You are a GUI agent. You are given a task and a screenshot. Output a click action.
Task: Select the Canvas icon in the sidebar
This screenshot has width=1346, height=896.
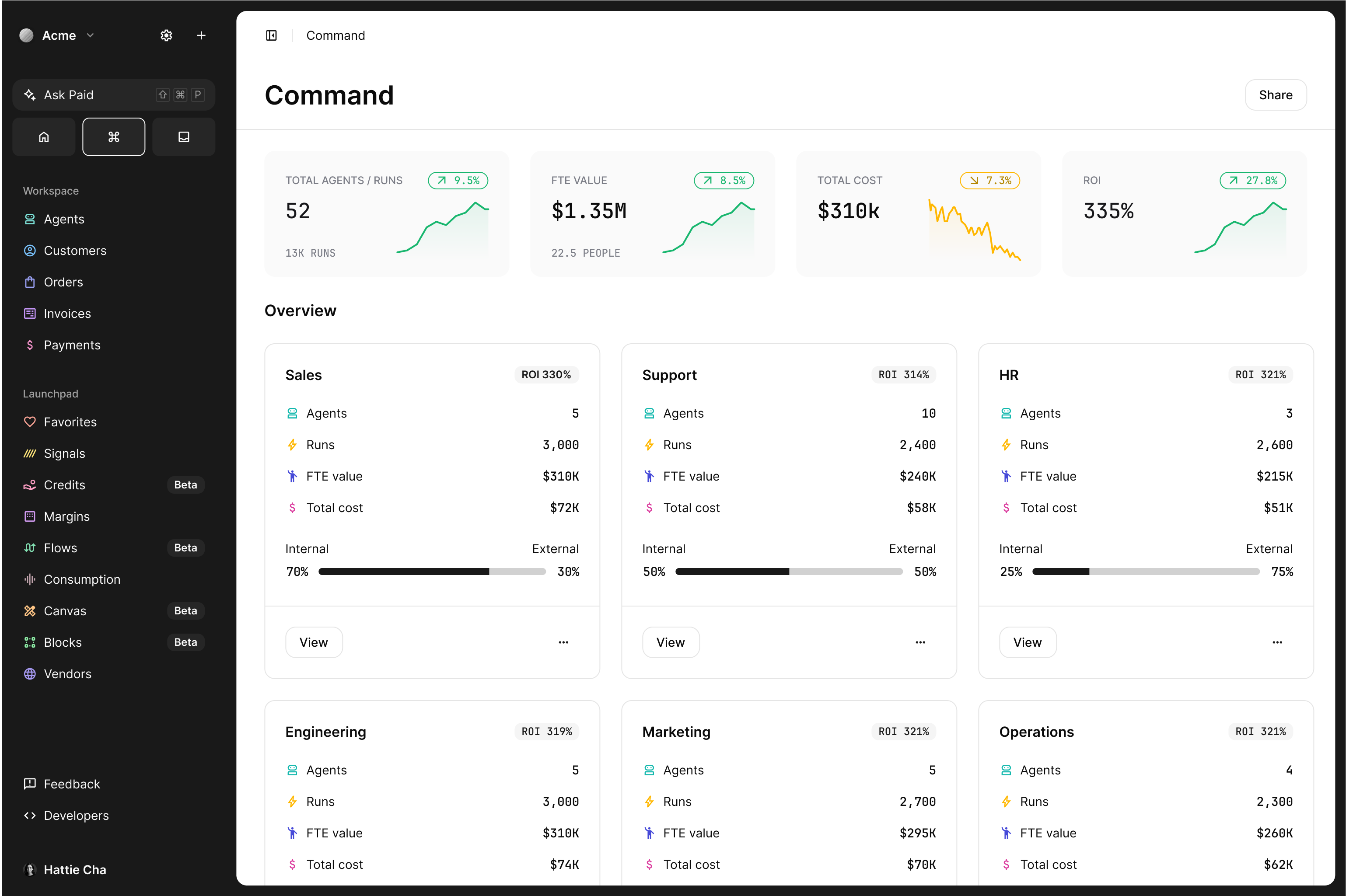pyautogui.click(x=30, y=610)
